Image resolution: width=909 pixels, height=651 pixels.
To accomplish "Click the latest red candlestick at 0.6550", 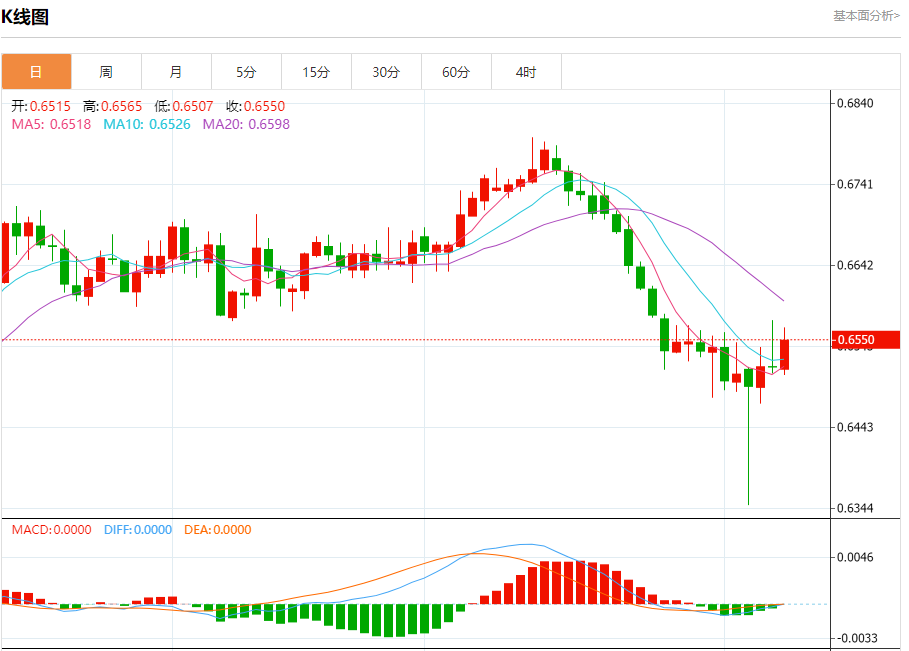I will (x=784, y=354).
